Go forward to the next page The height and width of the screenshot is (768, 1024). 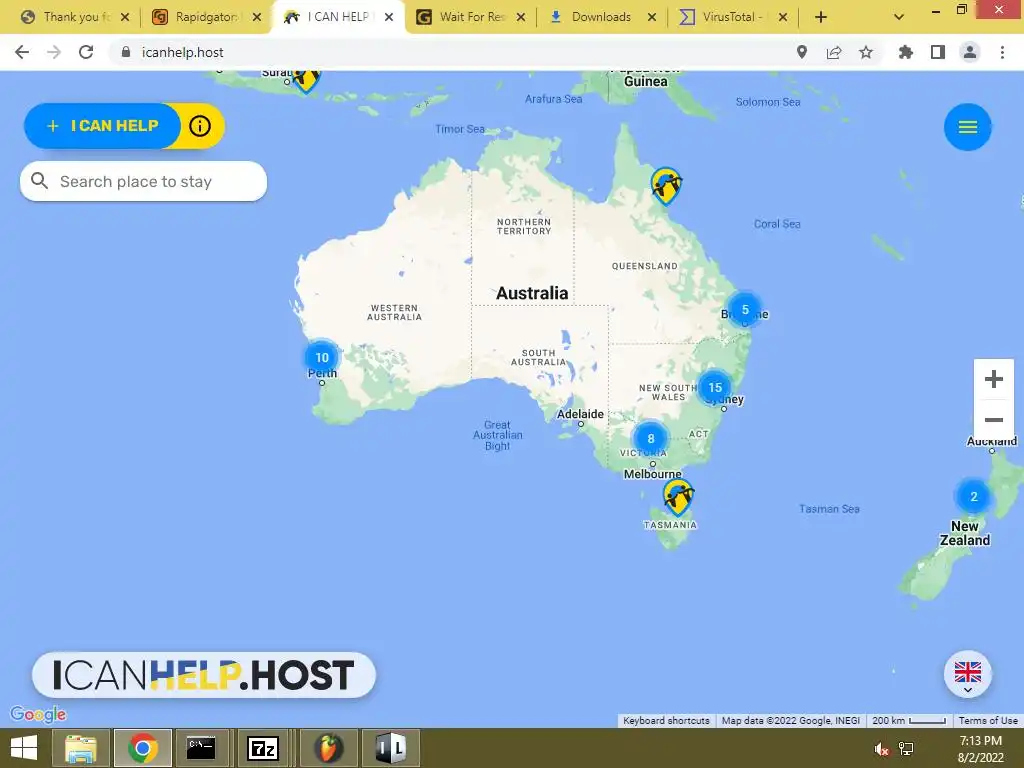tap(54, 52)
